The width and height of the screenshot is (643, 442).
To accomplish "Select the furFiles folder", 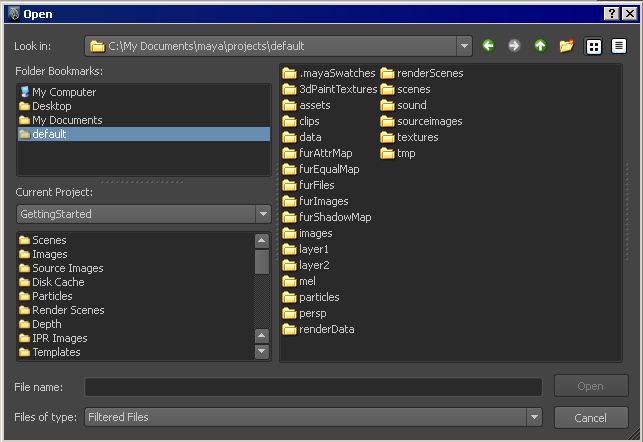I will pyautogui.click(x=308, y=185).
